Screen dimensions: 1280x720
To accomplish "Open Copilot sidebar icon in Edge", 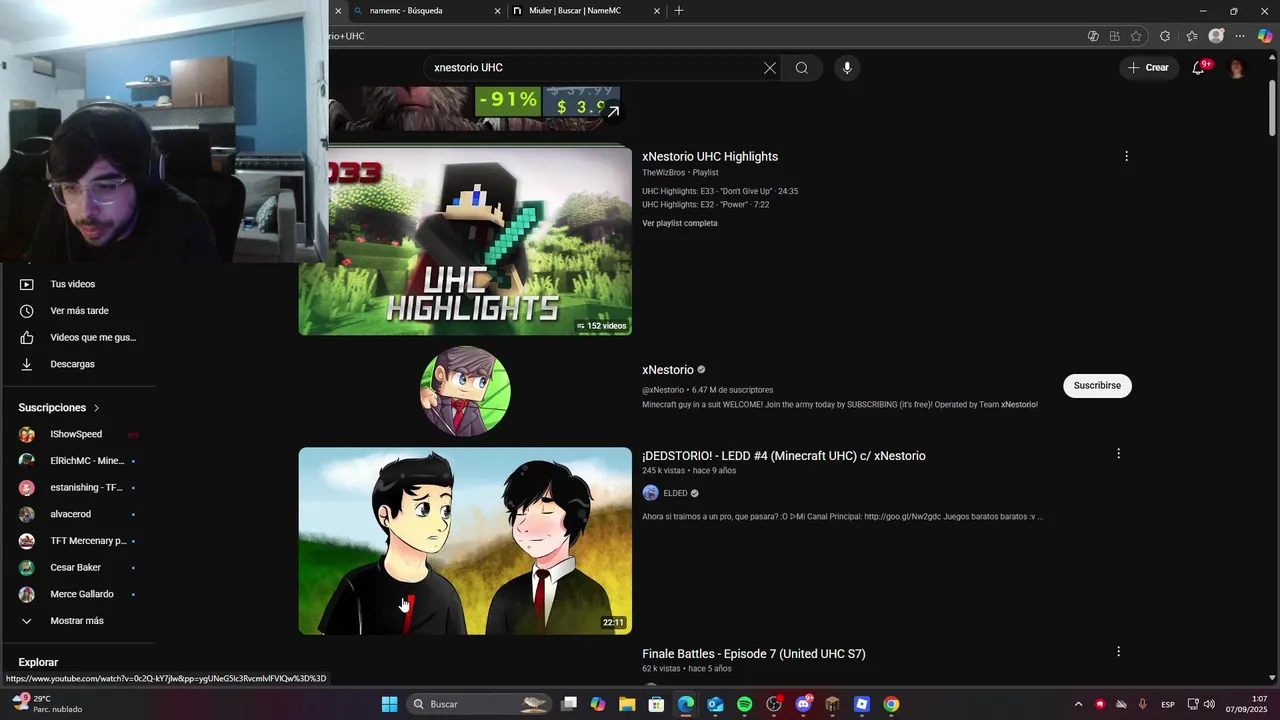I will (x=1265, y=36).
